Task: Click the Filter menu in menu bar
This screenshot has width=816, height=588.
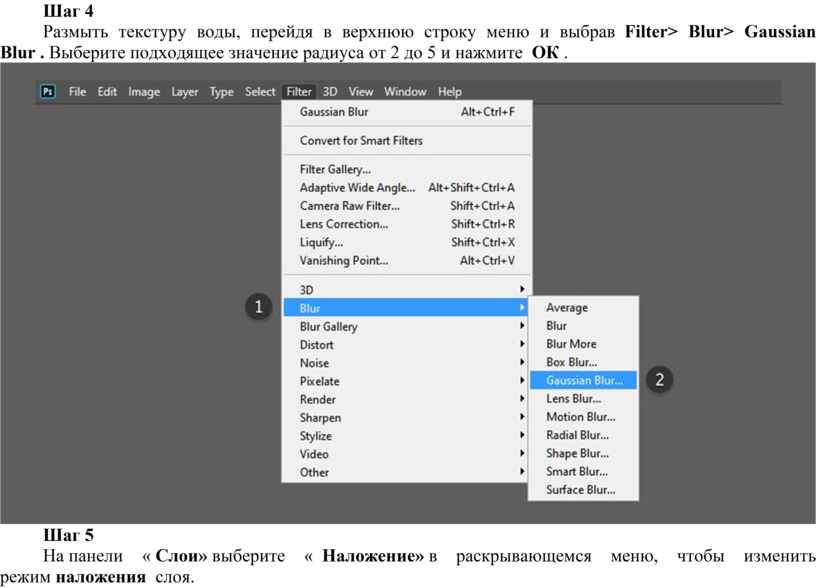Action: [x=299, y=92]
